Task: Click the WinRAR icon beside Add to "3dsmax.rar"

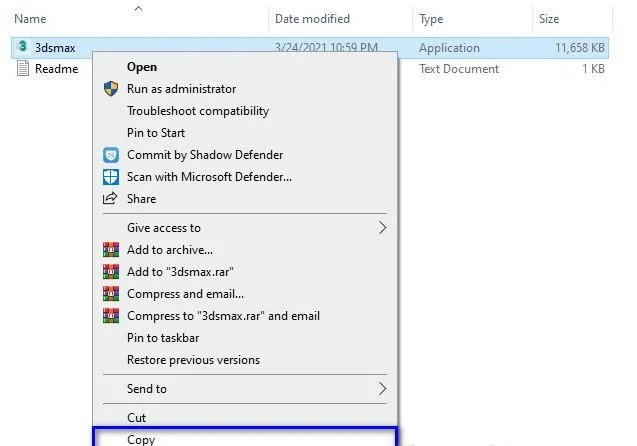Action: click(111, 272)
